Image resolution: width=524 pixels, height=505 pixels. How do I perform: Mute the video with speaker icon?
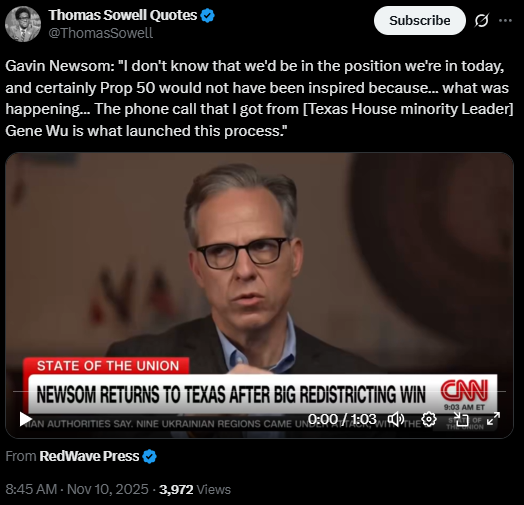point(396,419)
